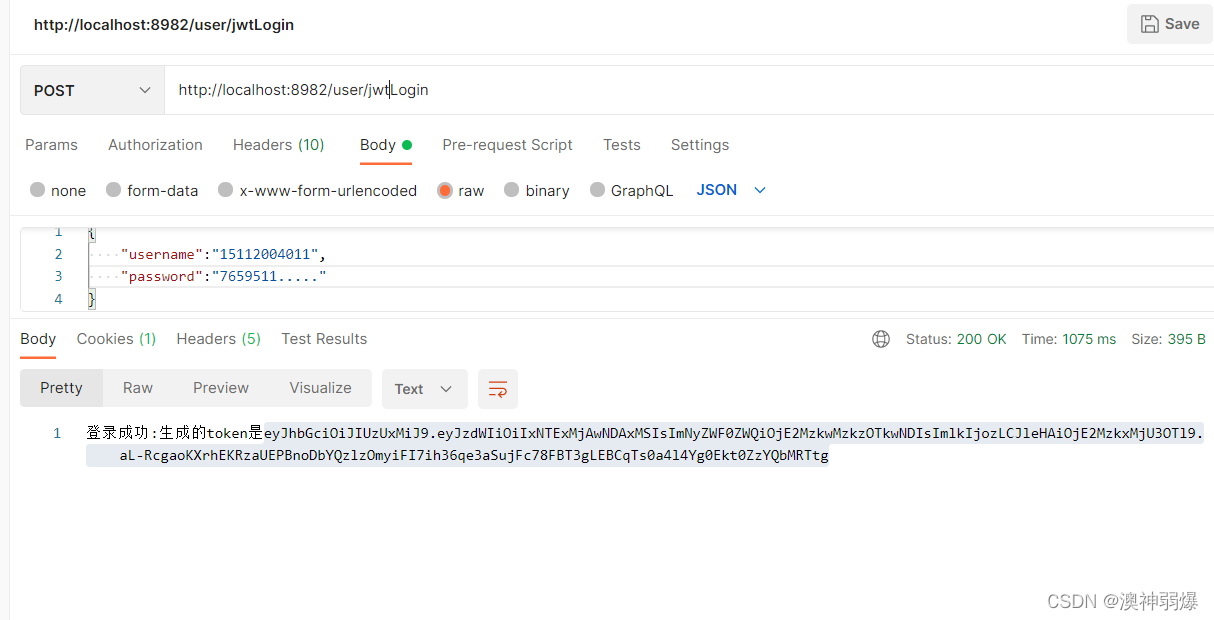Screen dimensions: 1214x620
Task: Open the POST method dropdown
Action: (x=92, y=90)
